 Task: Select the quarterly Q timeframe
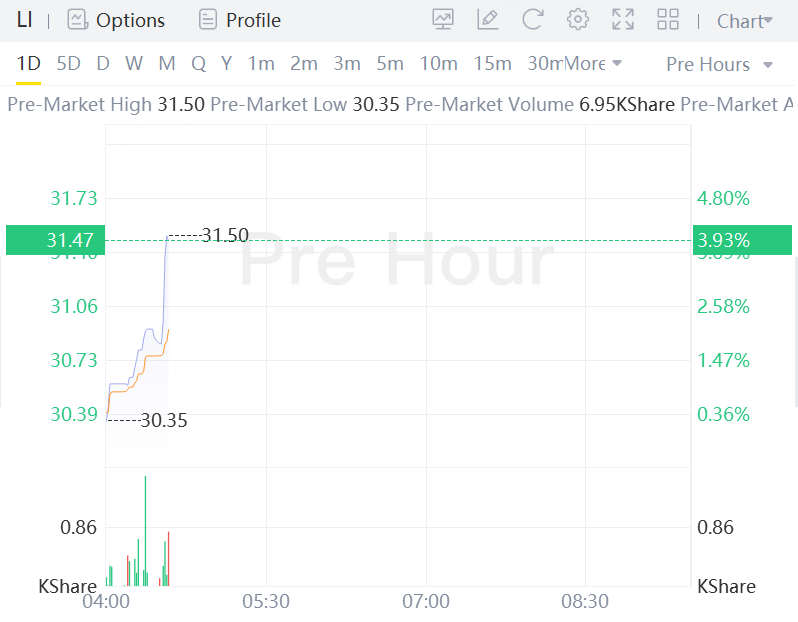(198, 64)
